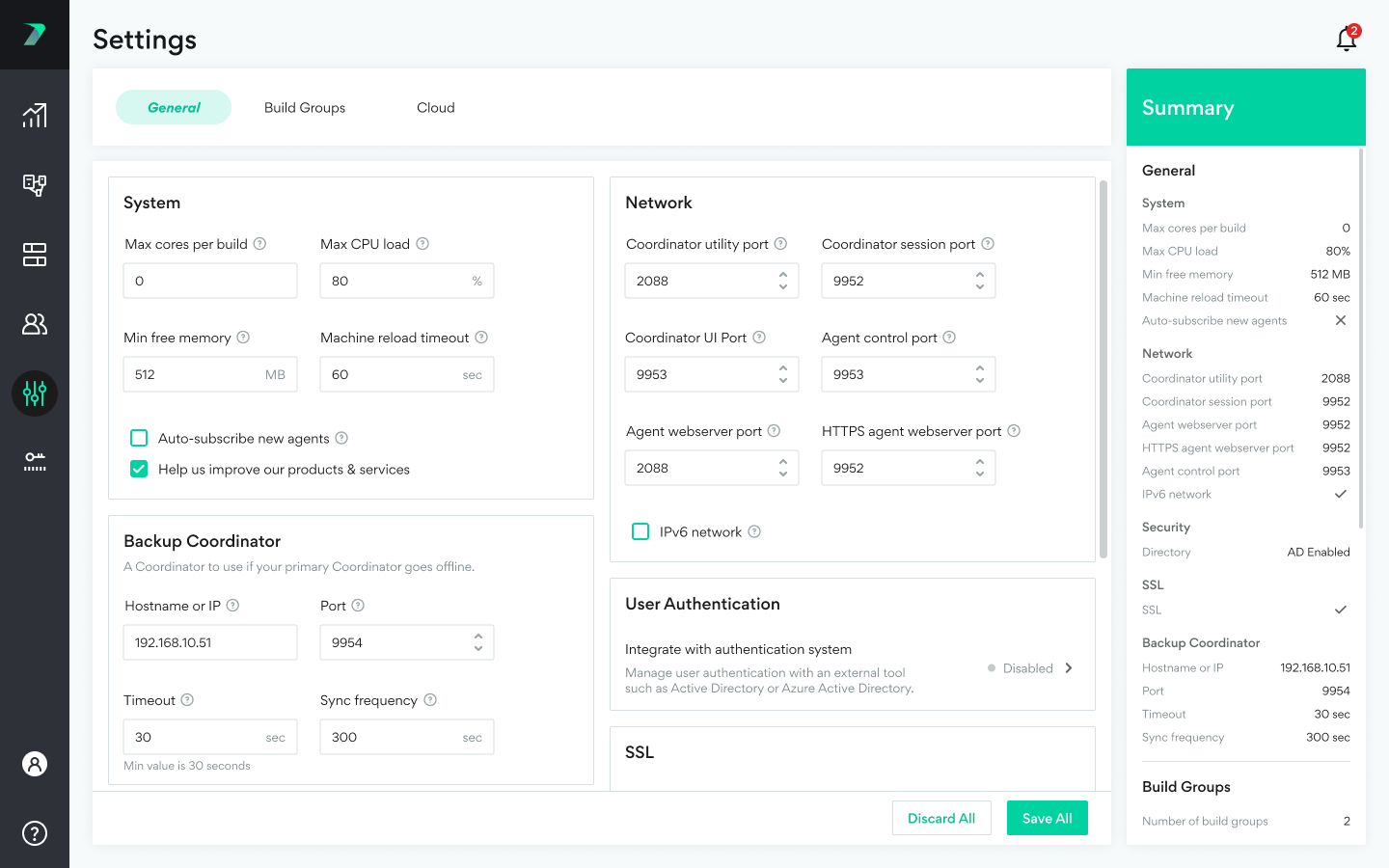Open the analytics chart sidebar icon
1389x868 pixels.
coord(35,116)
